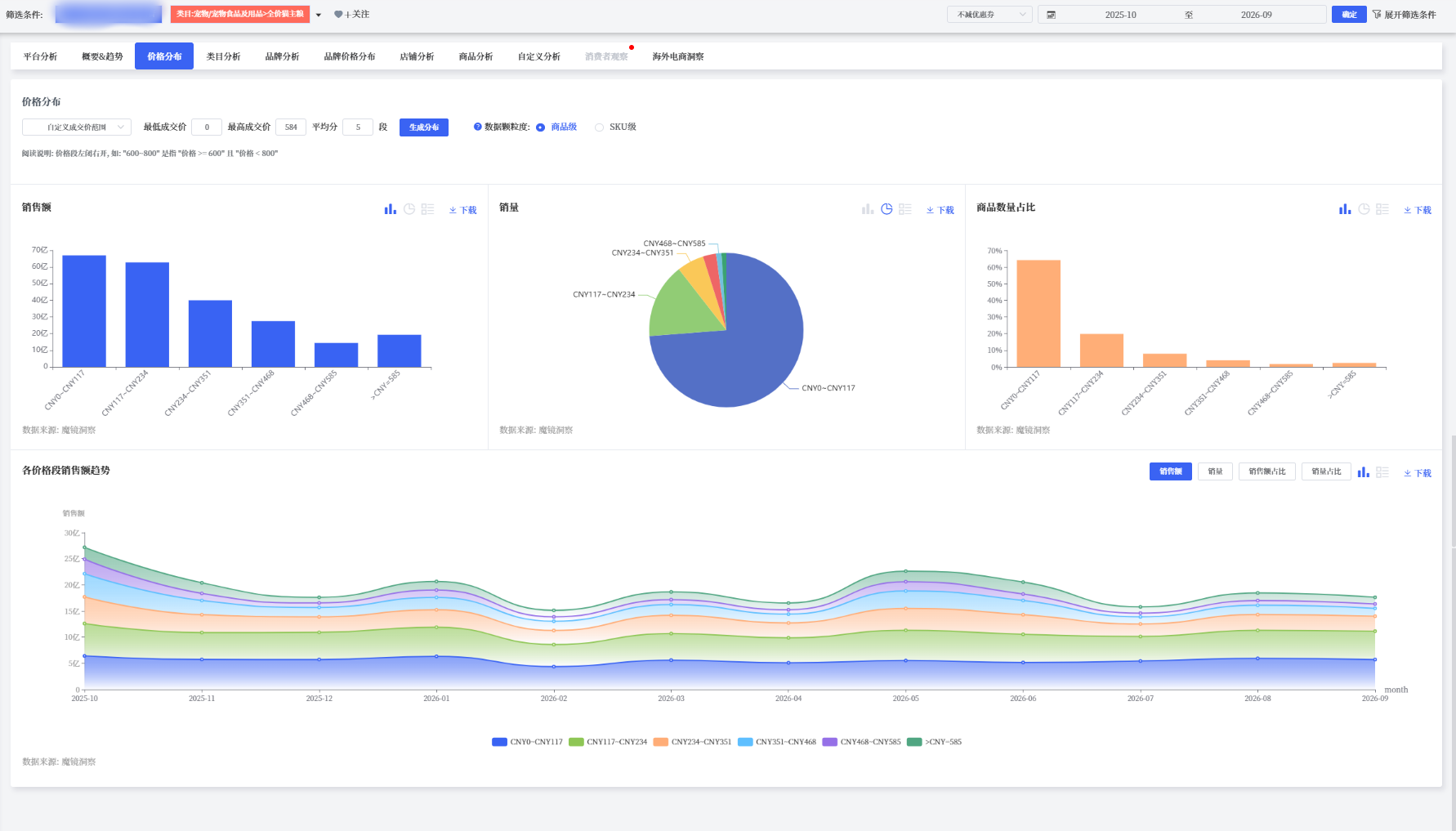Select pie chart view in 销量 panel
The height and width of the screenshot is (831, 1456).
887,209
